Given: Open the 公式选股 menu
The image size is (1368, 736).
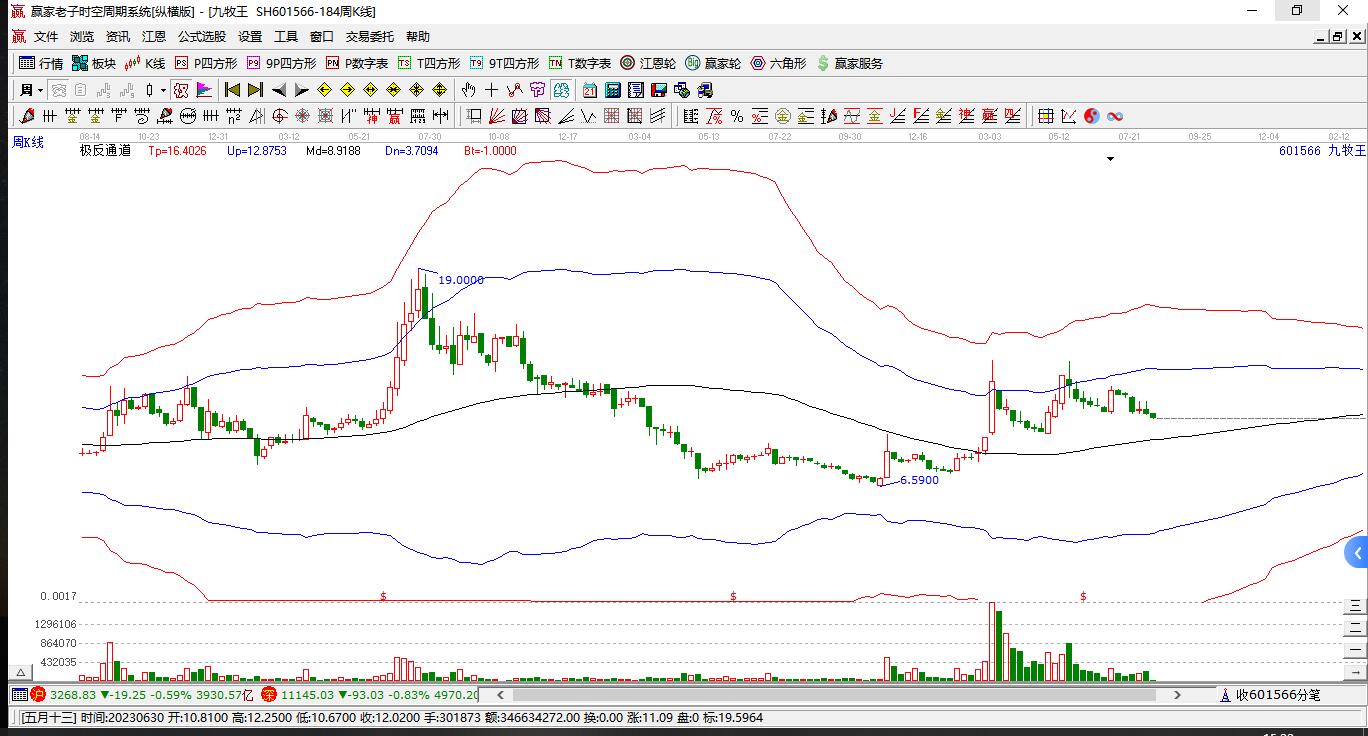Looking at the screenshot, I should [202, 36].
